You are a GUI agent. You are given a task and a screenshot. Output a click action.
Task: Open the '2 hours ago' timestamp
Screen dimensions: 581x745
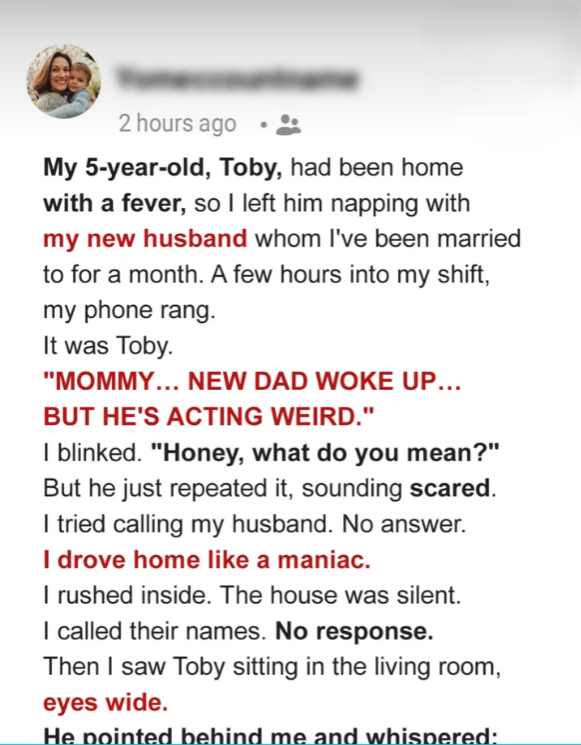(177, 124)
